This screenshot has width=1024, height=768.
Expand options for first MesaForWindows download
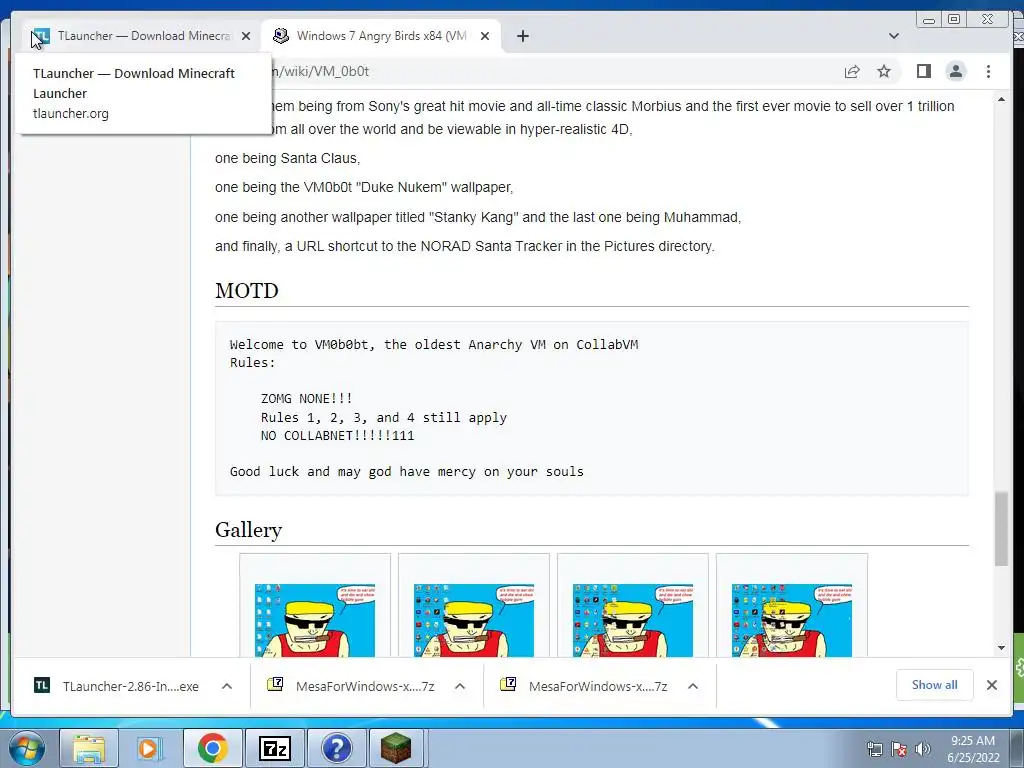point(460,686)
